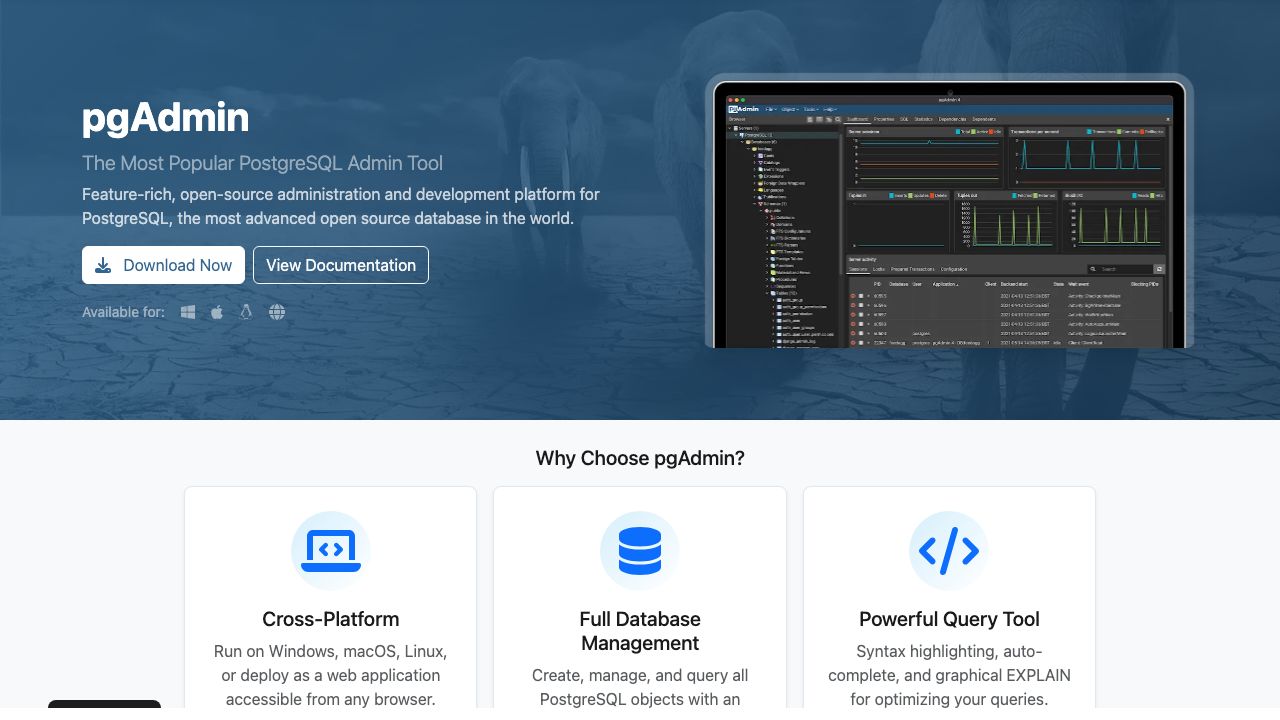The width and height of the screenshot is (1280, 720).
Task: Click the Cross-Platform laptop code icon
Action: (x=331, y=551)
